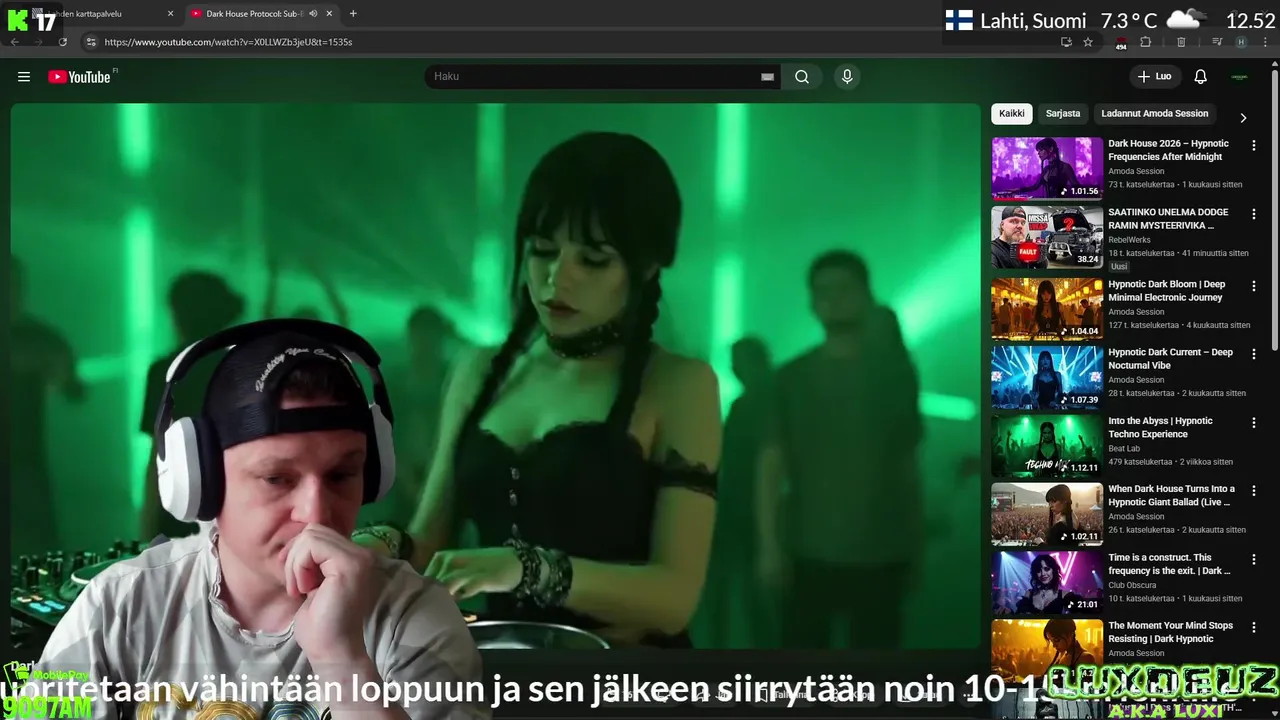1280x720 pixels.
Task: Open Dark House 2026 video thumbnail
Action: (x=1047, y=169)
